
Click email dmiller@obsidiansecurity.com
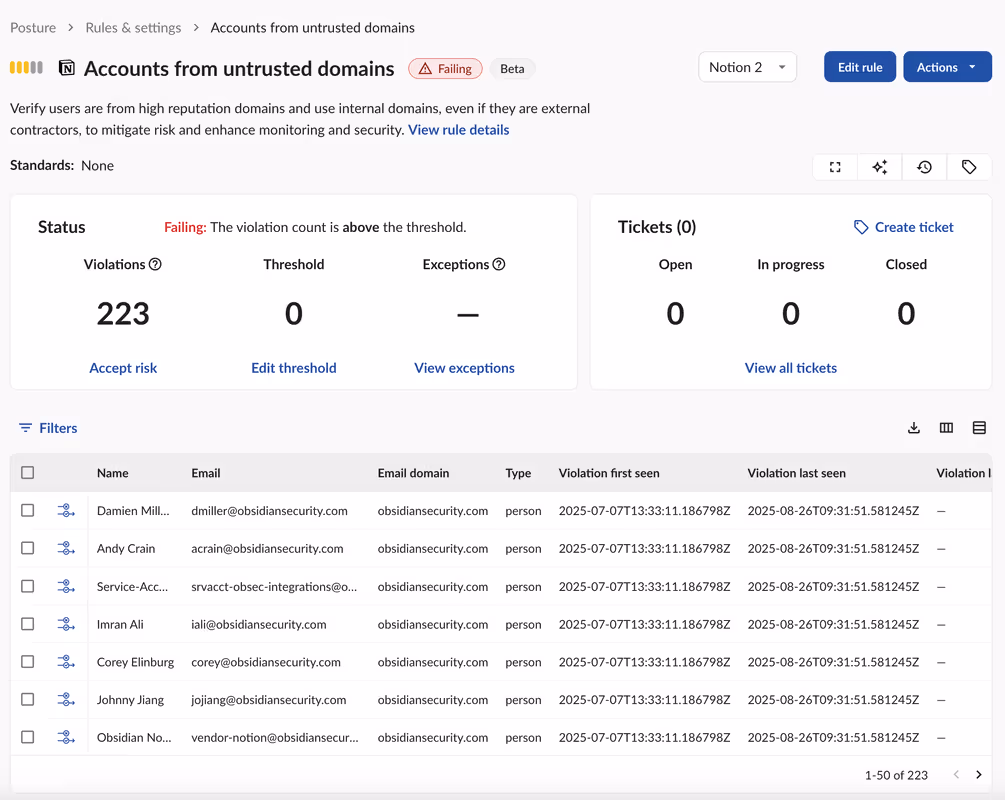pyautogui.click(x=269, y=511)
